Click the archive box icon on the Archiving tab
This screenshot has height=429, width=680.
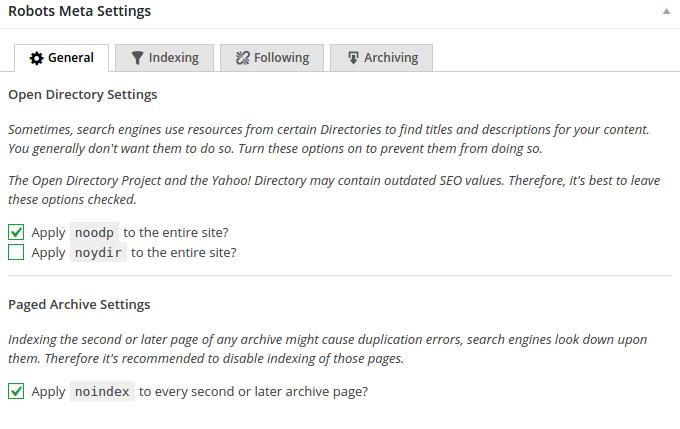[353, 58]
